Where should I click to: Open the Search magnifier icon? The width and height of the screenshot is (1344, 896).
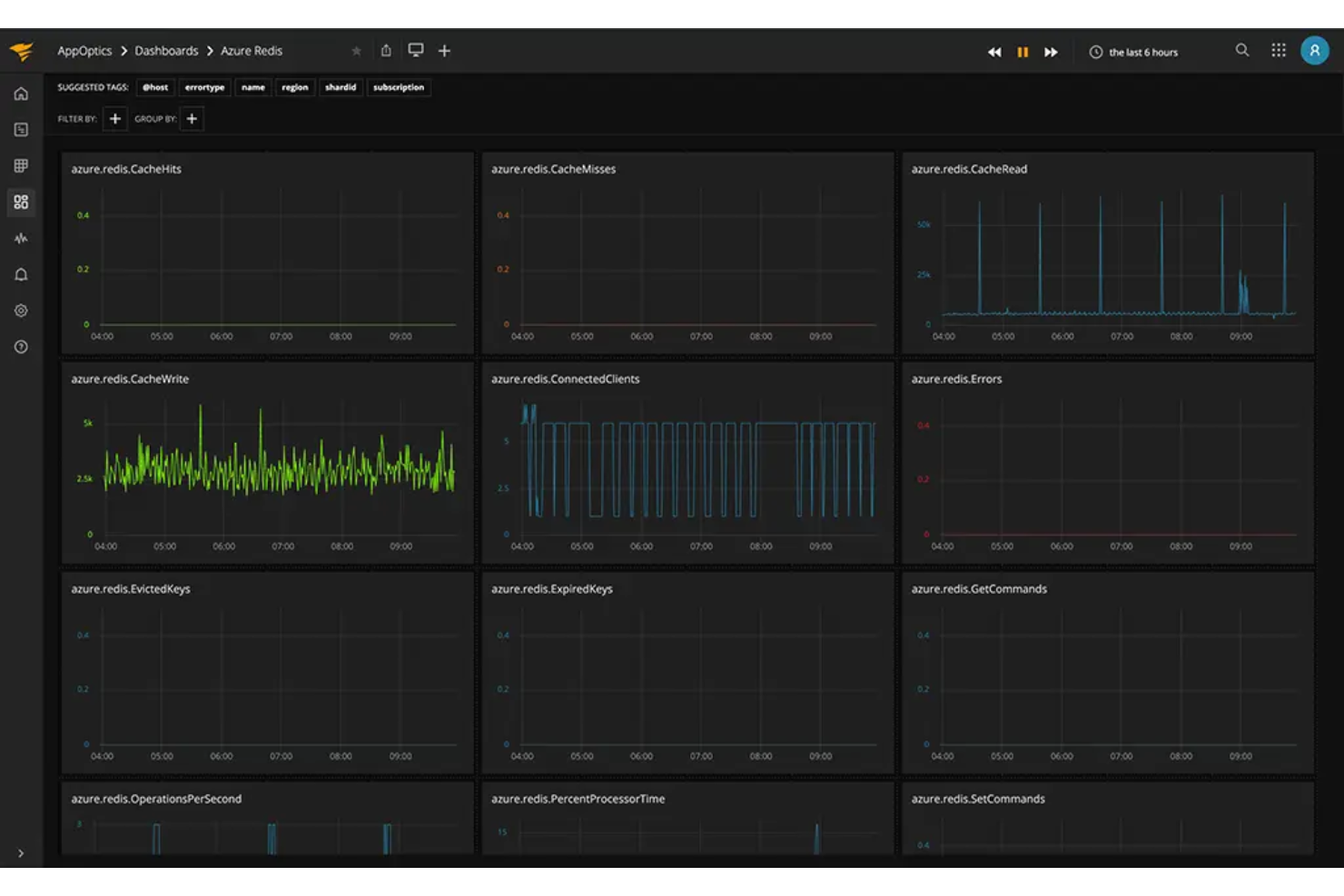[x=1242, y=51]
